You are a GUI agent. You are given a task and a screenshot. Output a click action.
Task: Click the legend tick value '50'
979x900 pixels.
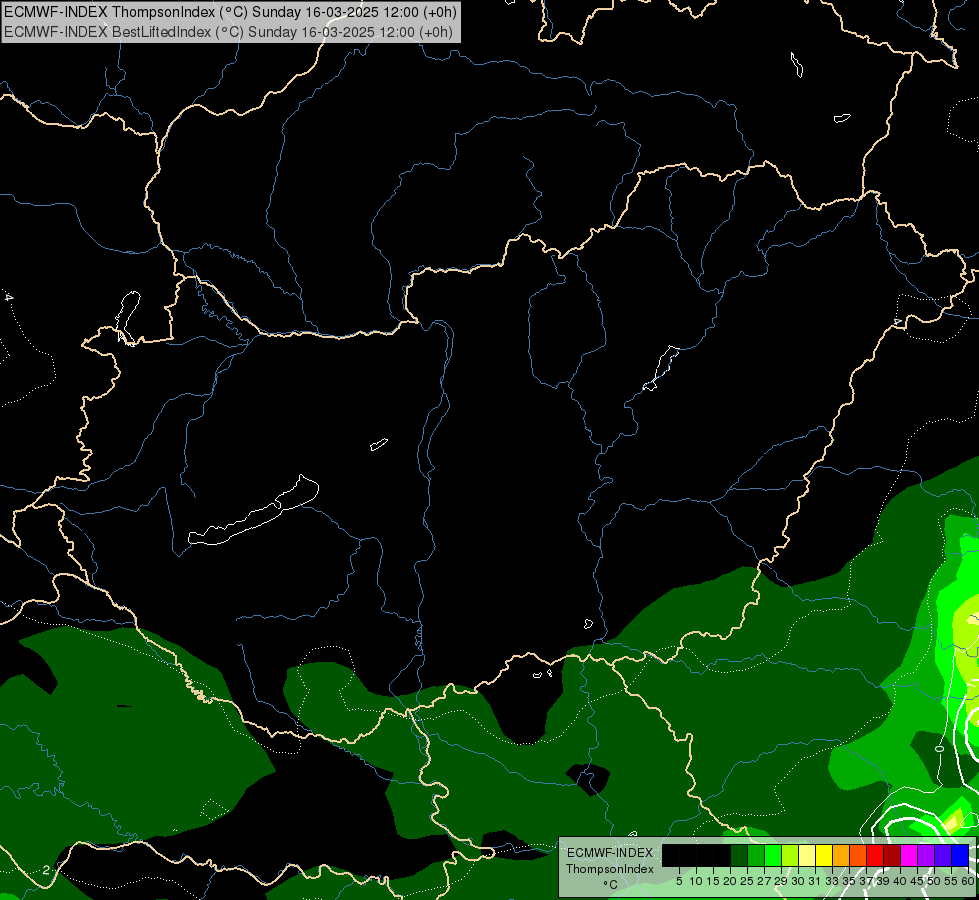click(x=934, y=881)
